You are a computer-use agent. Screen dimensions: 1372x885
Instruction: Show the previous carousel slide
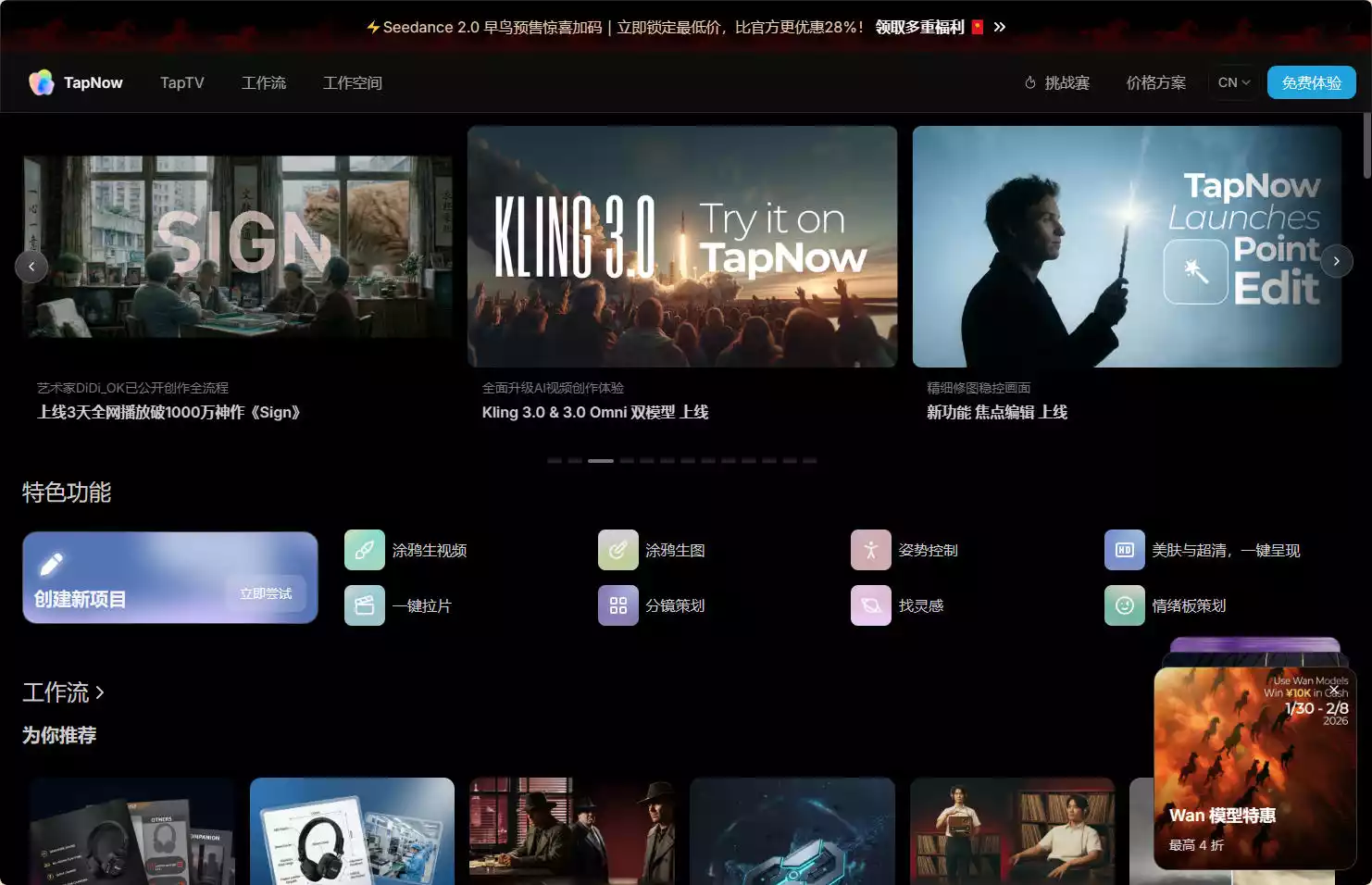click(x=31, y=268)
